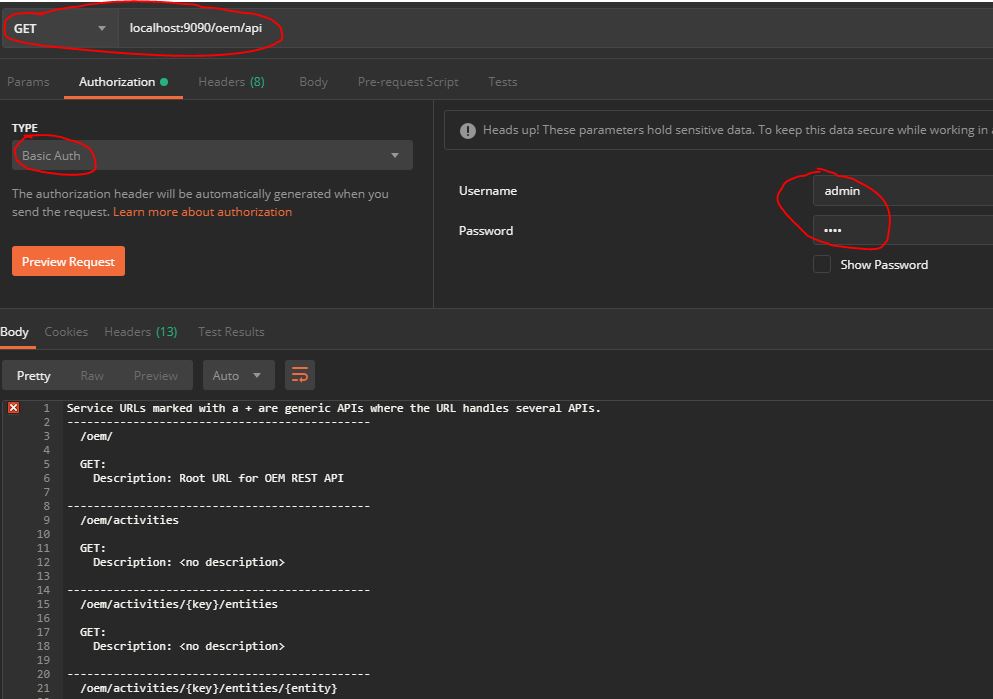Open the Test Results tab
Viewport: 993px width, 699px height.
coord(229,331)
